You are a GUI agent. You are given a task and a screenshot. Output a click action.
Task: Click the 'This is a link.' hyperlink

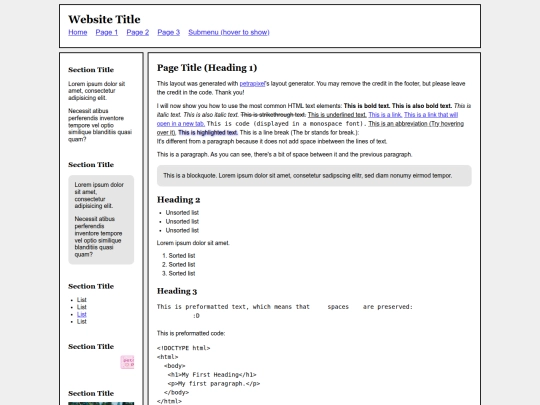point(385,115)
